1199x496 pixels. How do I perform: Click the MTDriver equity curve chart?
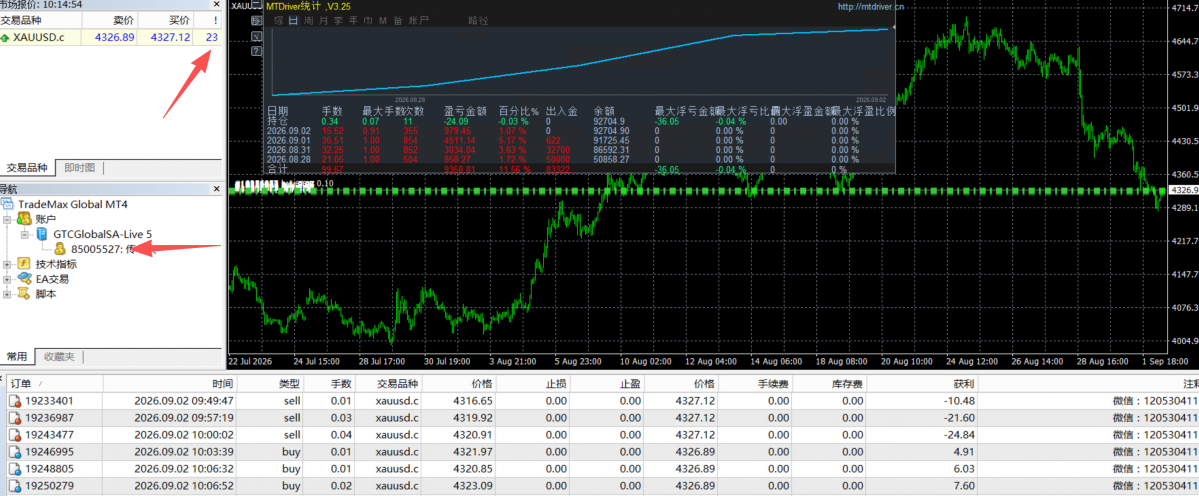[x=580, y=63]
